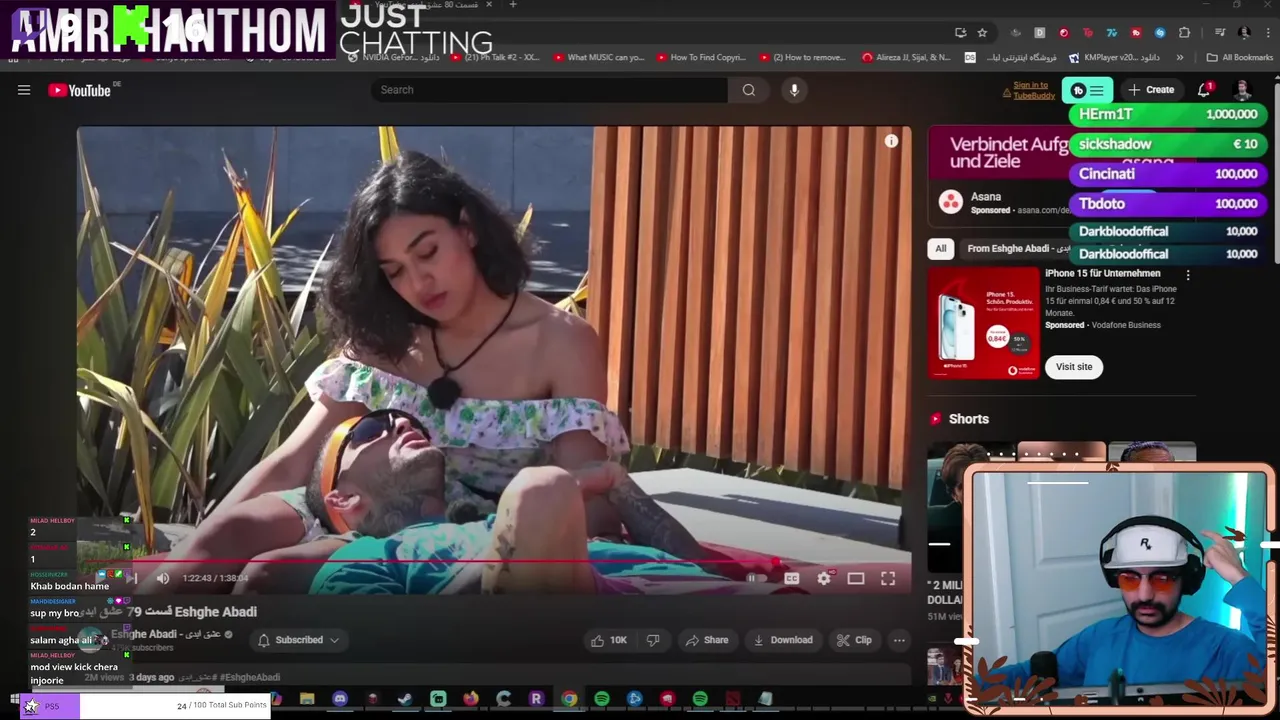The width and height of the screenshot is (1280, 720).
Task: Select the All filter chip
Action: [940, 248]
